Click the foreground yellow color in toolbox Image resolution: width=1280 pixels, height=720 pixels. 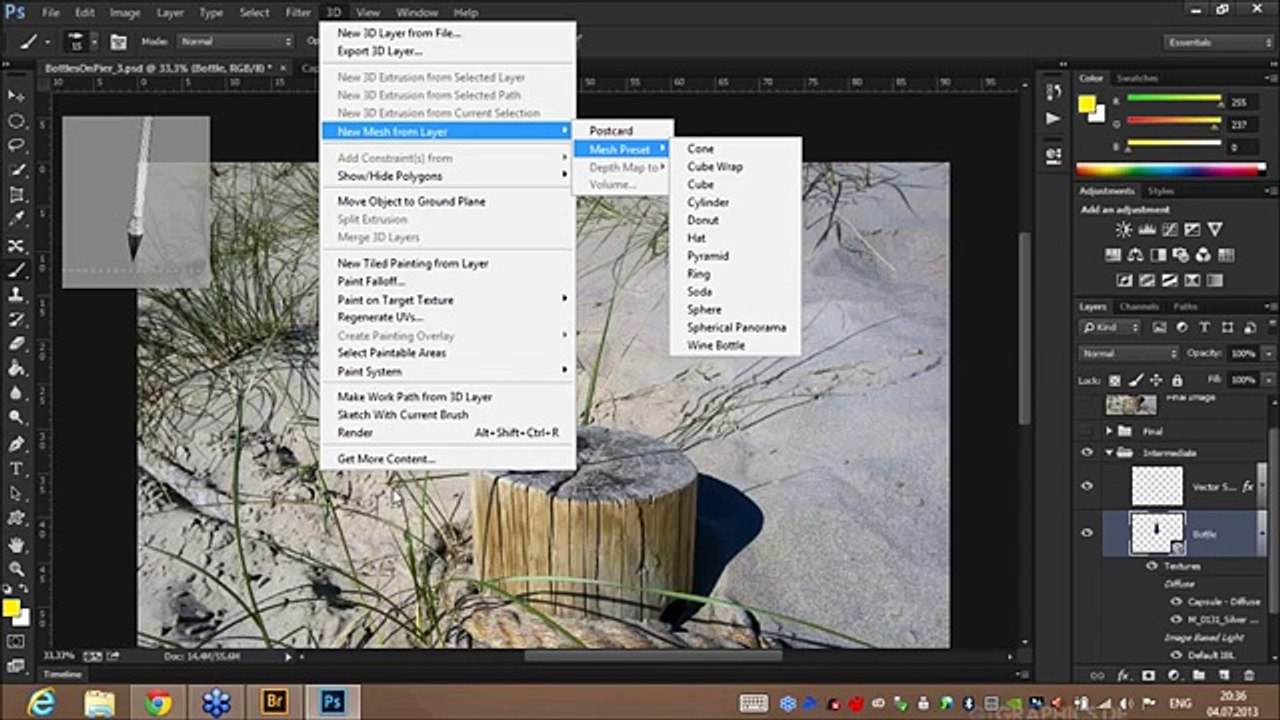[11, 608]
